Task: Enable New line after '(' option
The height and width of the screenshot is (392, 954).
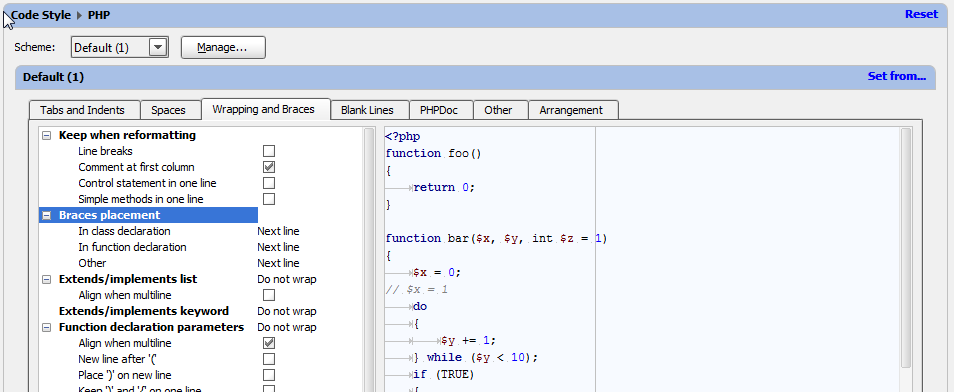Action: pyautogui.click(x=268, y=359)
